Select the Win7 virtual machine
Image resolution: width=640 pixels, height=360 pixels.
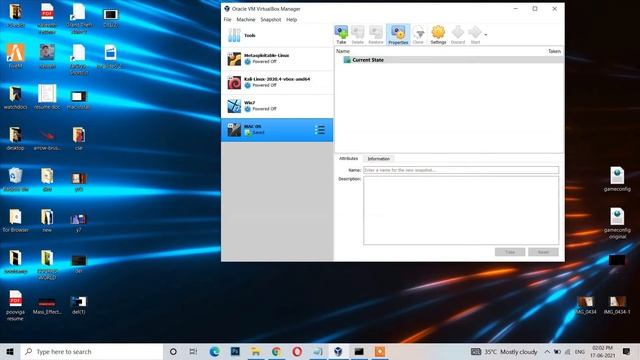(x=277, y=106)
